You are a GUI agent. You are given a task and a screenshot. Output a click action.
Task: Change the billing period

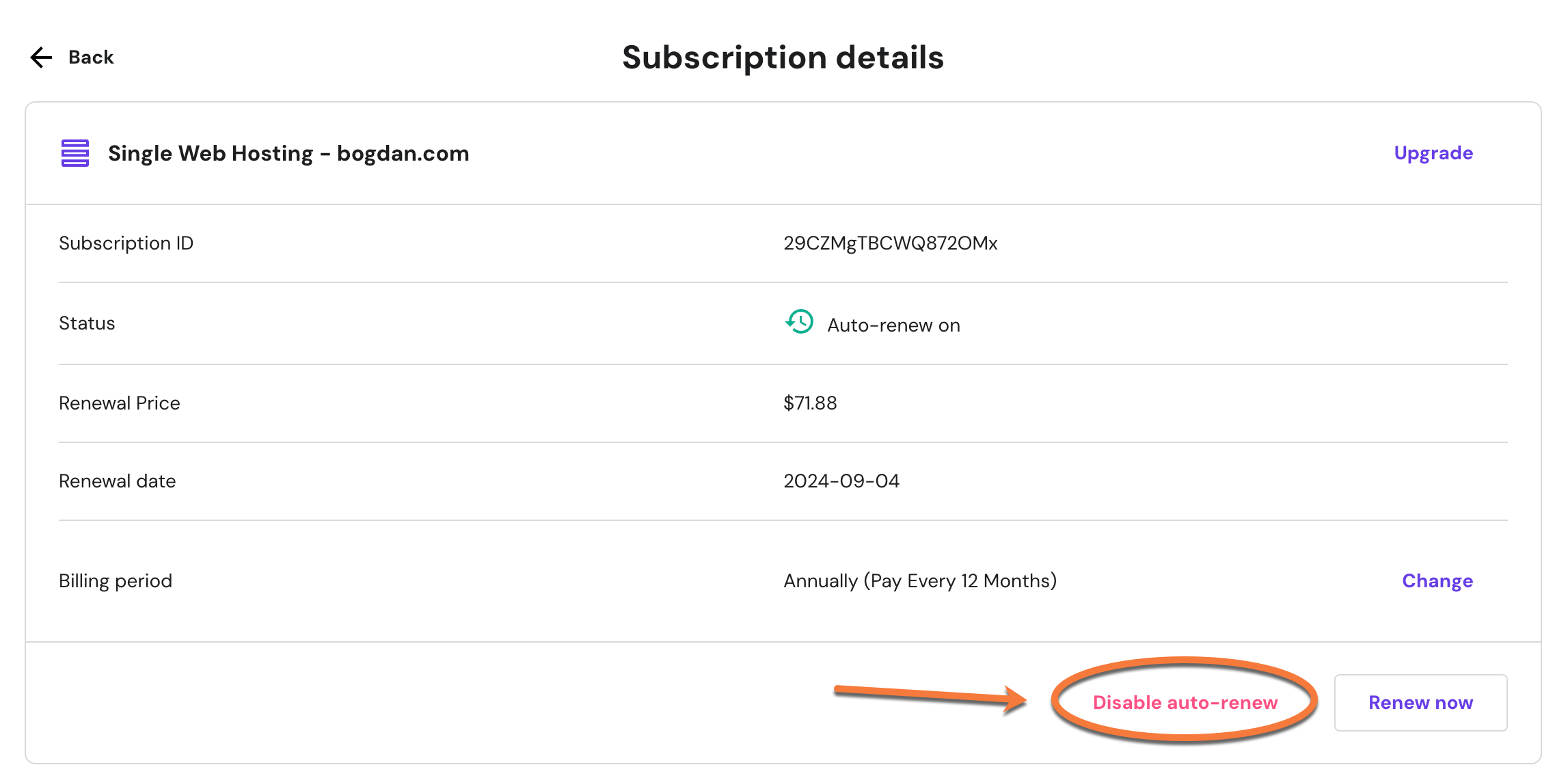pyautogui.click(x=1437, y=581)
